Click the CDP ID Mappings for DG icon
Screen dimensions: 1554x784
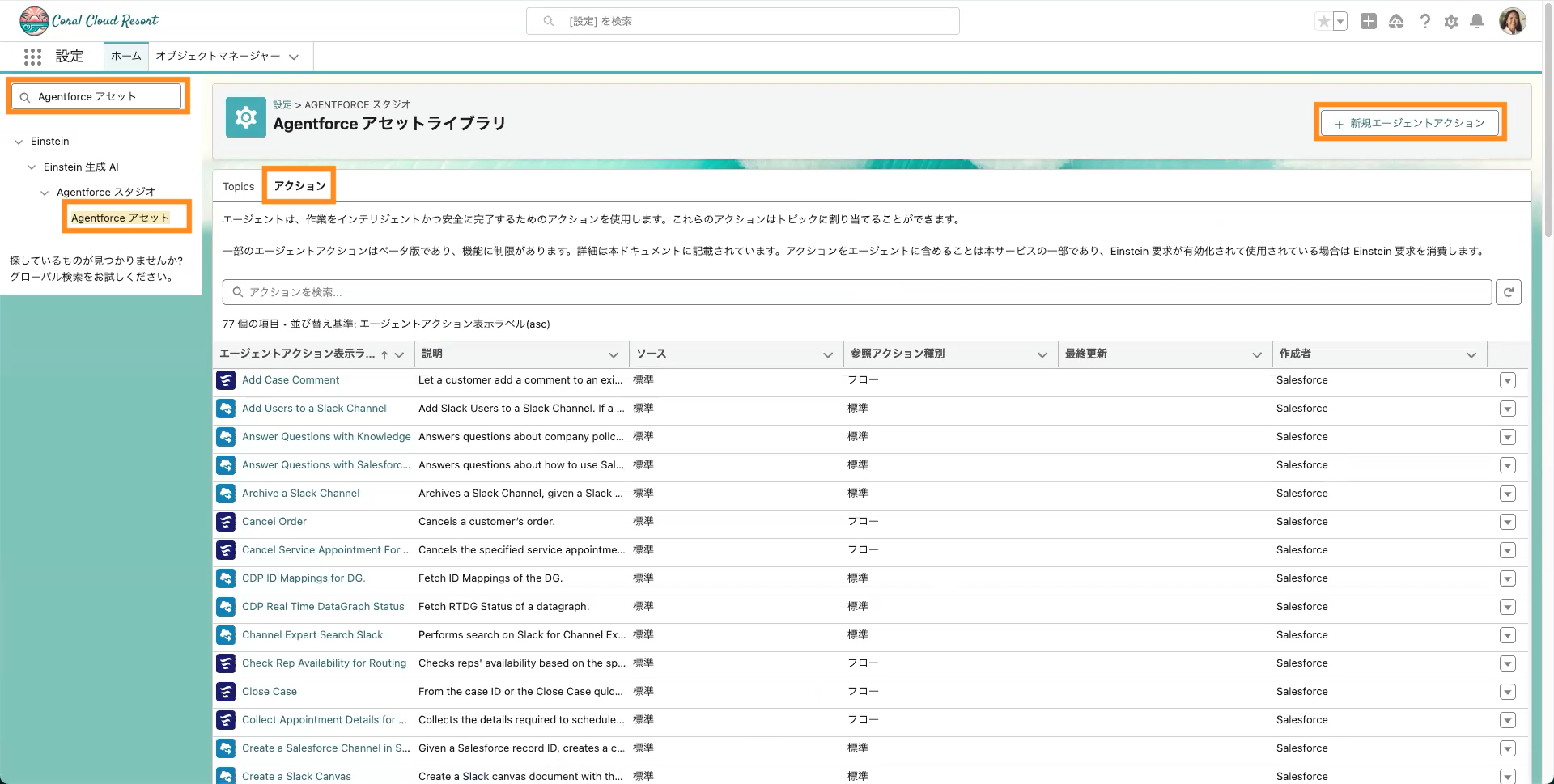[x=226, y=578]
